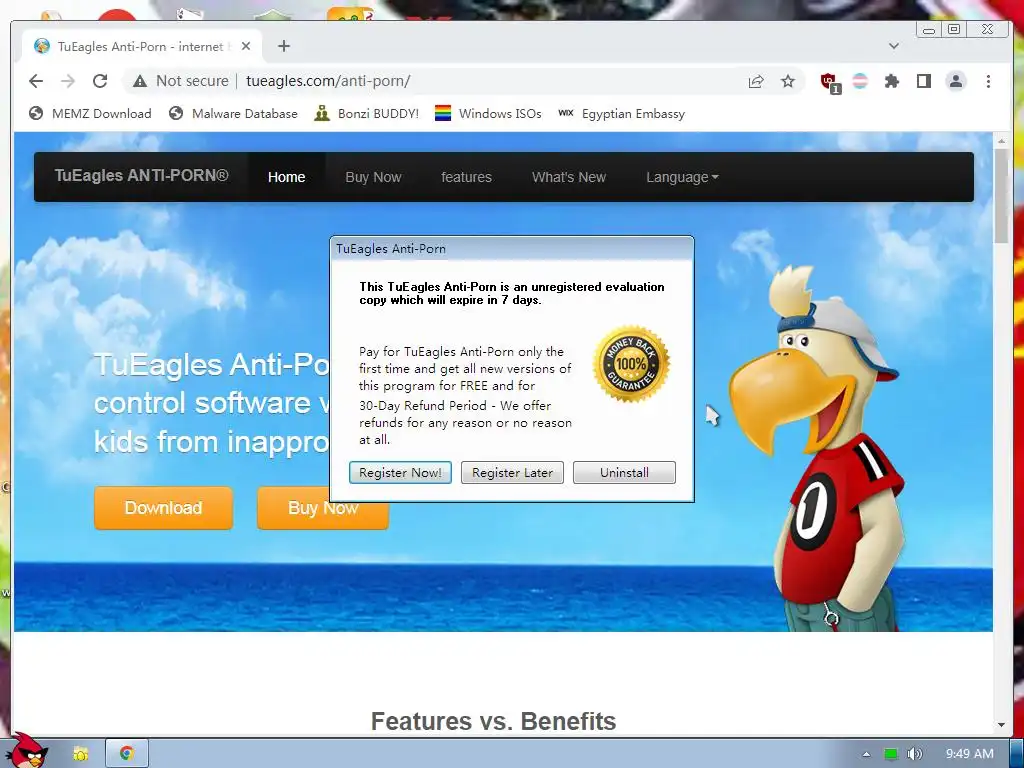Open the uBlock Origin extension icon
The width and height of the screenshot is (1024, 768).
(829, 82)
